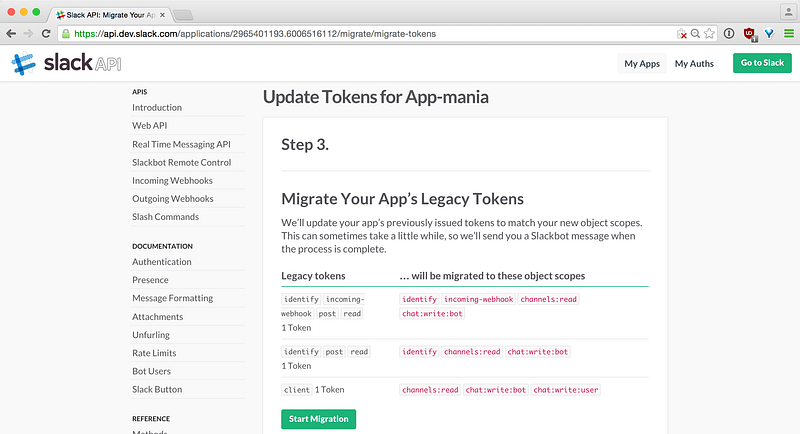
Task: Open the Authentication documentation link
Action: [162, 262]
